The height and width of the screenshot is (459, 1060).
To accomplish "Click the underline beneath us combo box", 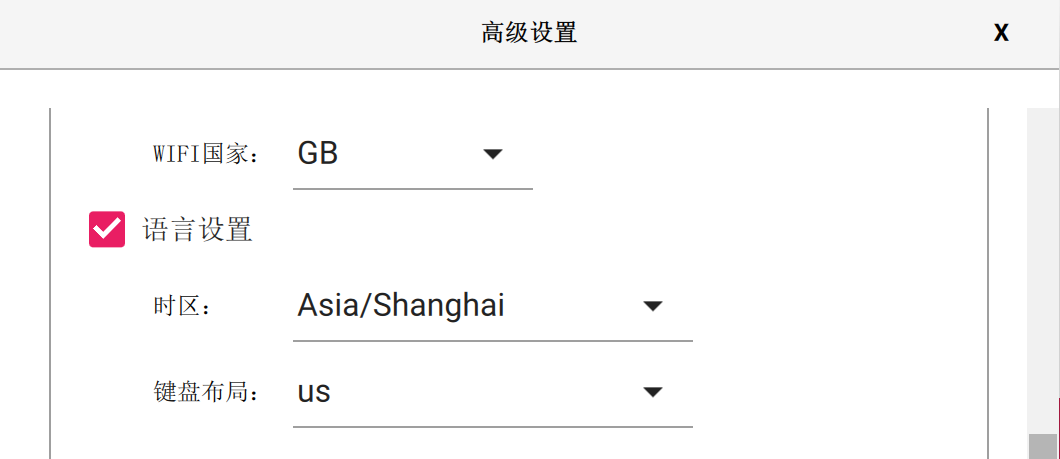I will tap(492, 426).
